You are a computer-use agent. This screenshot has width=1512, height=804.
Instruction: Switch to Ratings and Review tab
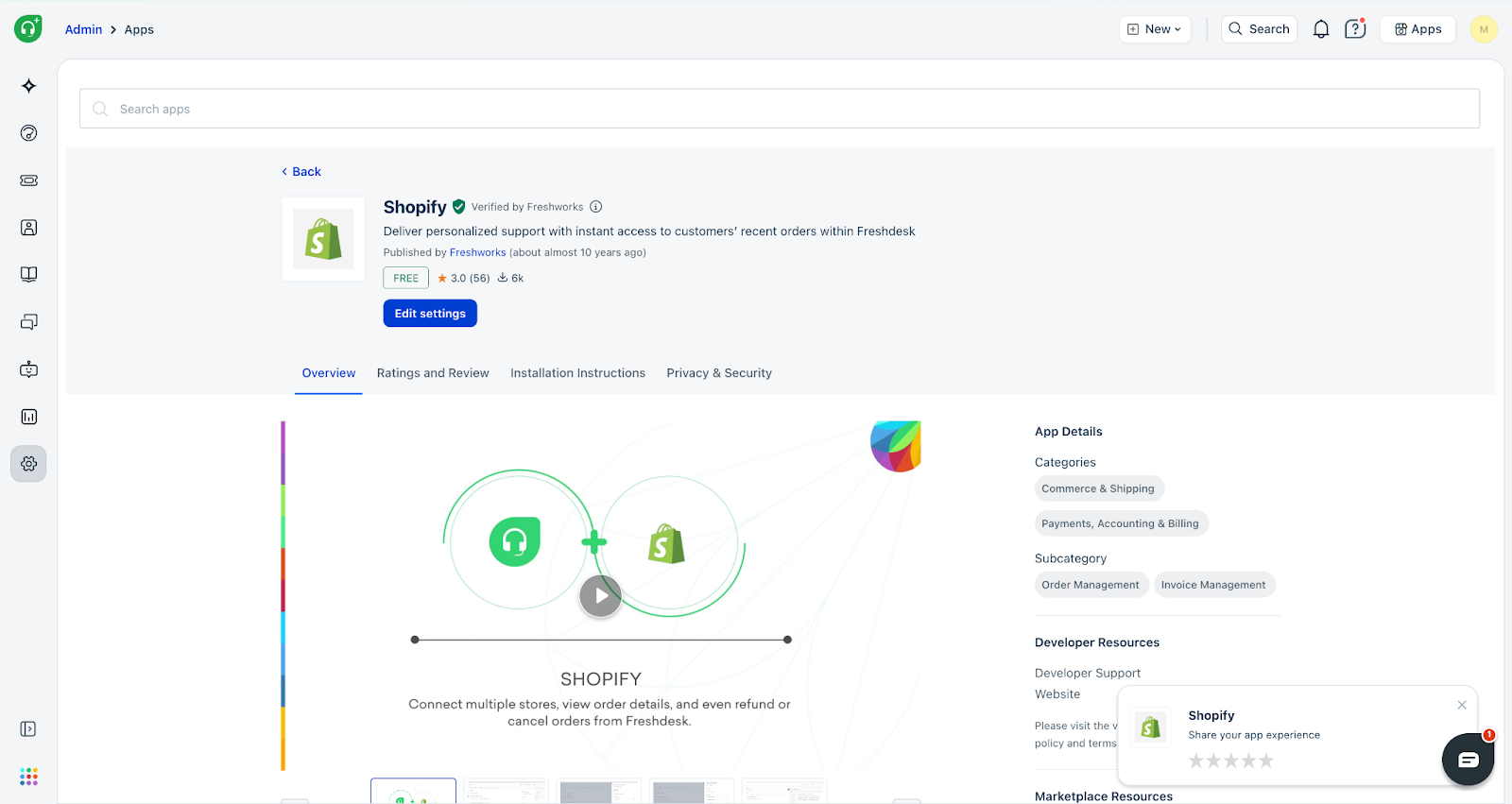pyautogui.click(x=433, y=373)
